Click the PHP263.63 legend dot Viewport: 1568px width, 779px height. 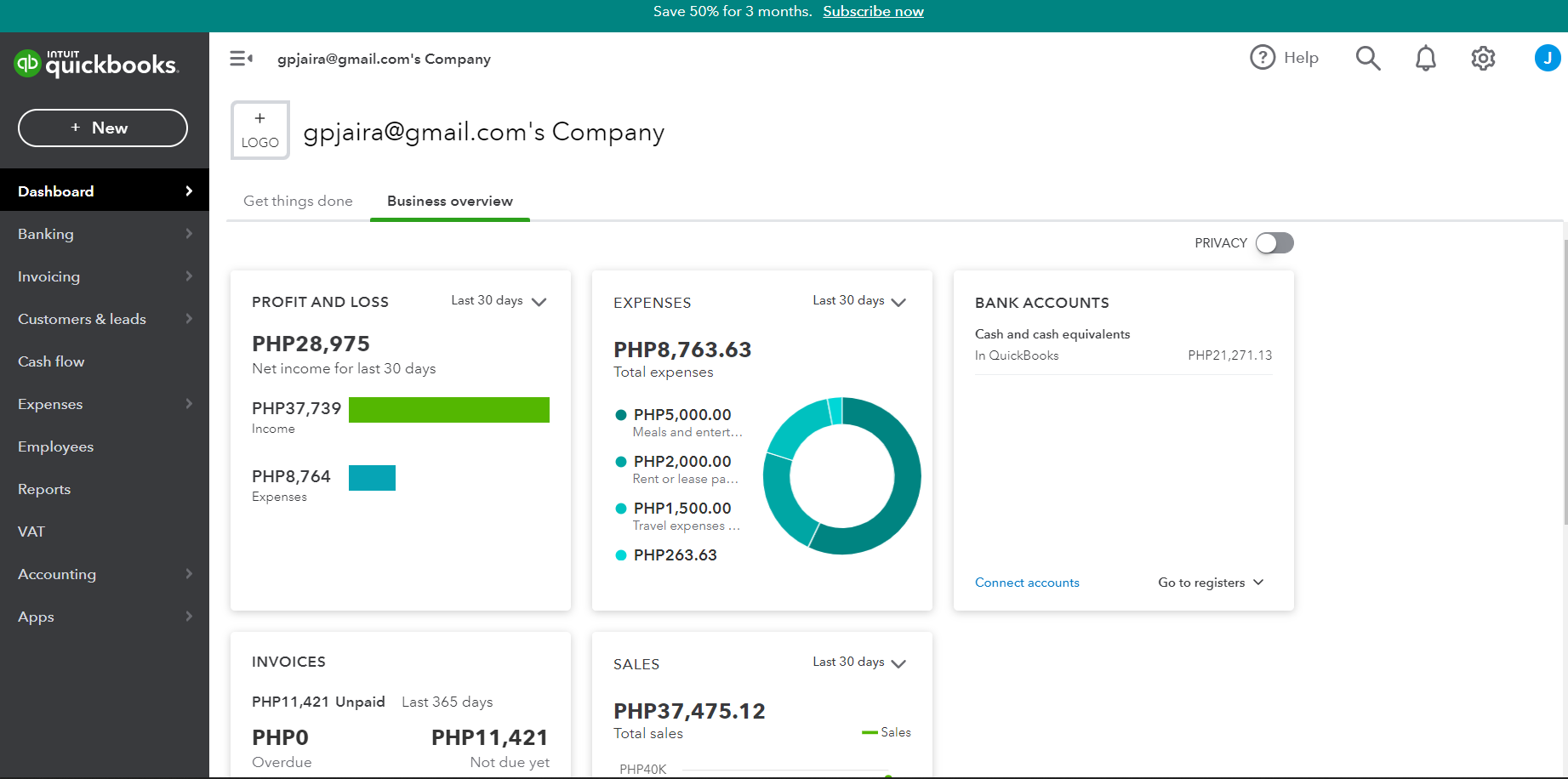coord(621,555)
